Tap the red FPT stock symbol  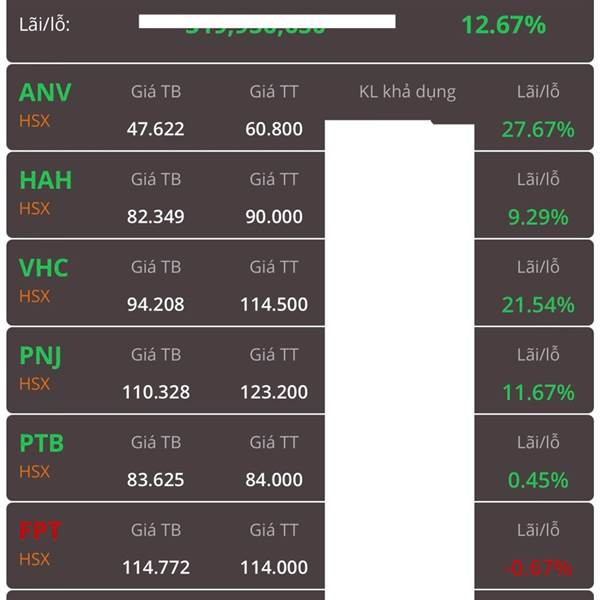click(40, 531)
